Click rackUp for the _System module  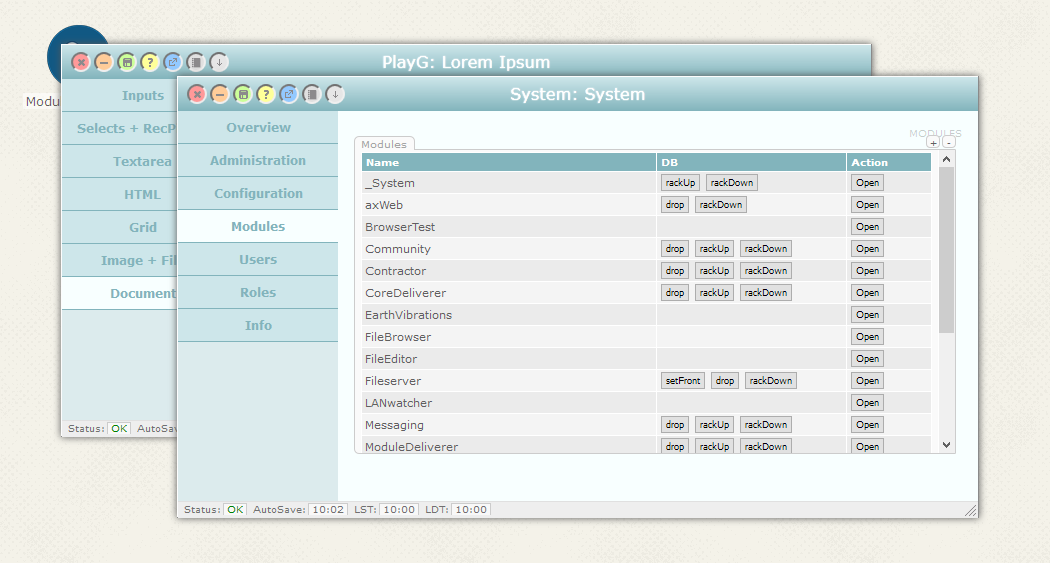(x=680, y=183)
